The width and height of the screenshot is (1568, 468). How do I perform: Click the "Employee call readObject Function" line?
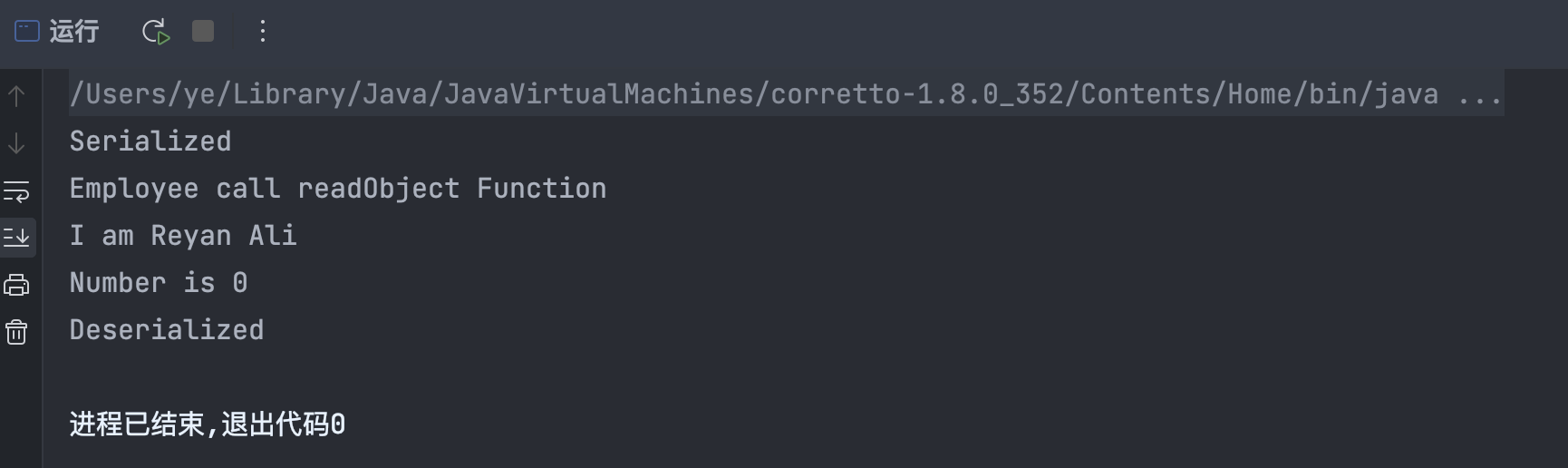tap(337, 189)
